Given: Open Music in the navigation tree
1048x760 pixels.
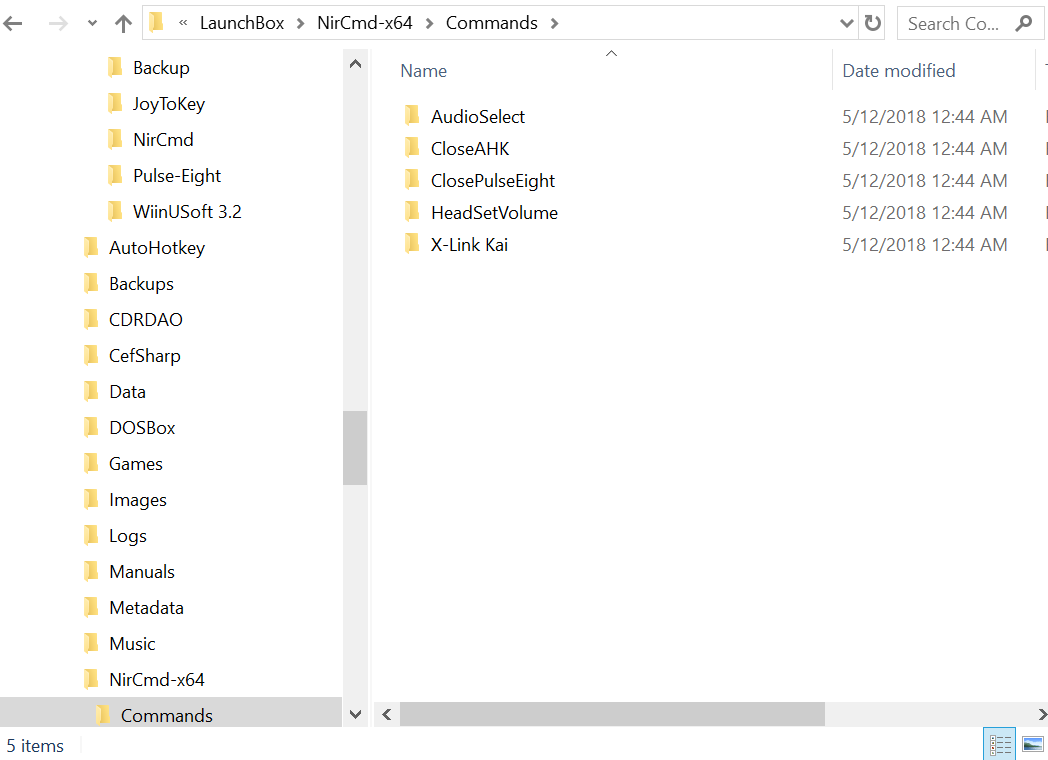Looking at the screenshot, I should [132, 645].
